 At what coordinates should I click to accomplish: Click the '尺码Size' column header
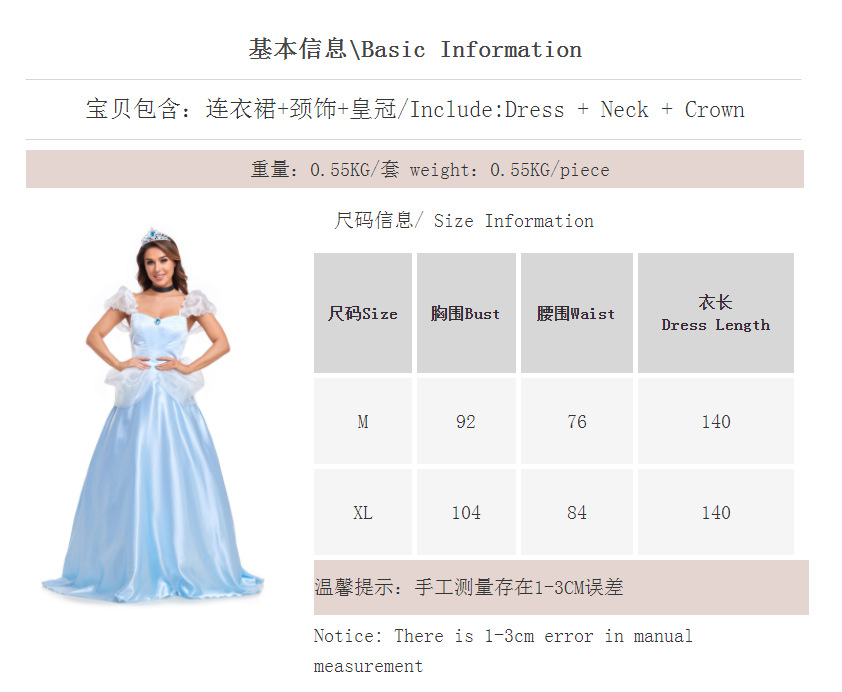363,313
